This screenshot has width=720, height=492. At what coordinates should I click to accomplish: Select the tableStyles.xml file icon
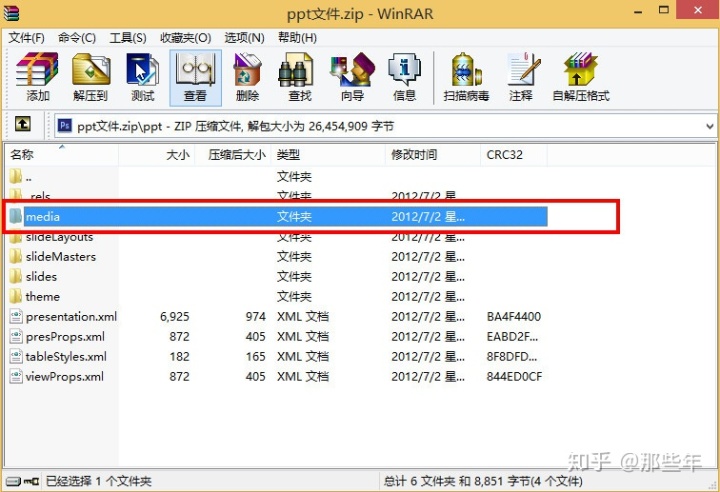[x=16, y=356]
